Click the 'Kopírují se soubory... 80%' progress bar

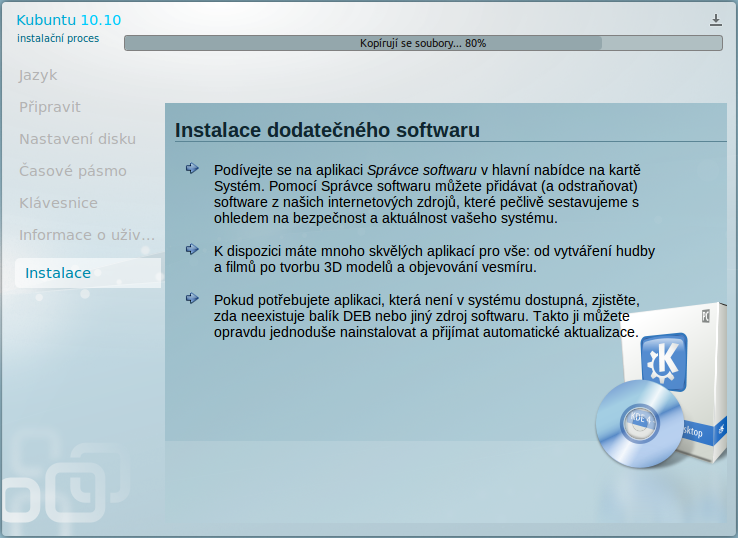point(423,43)
